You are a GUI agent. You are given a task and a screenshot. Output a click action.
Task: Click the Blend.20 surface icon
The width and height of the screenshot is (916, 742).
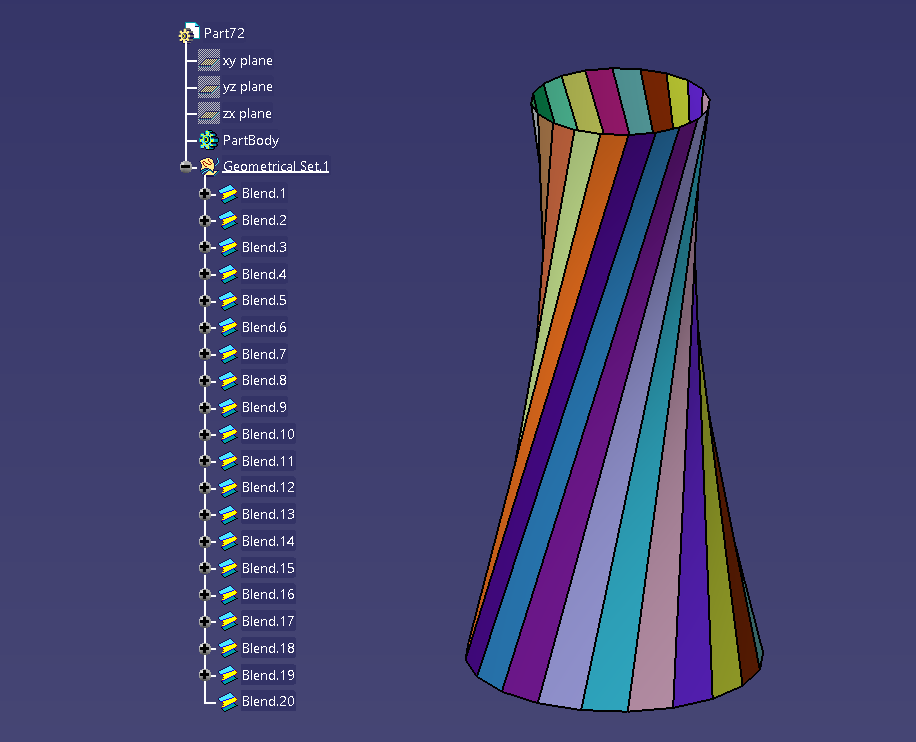[x=228, y=701]
